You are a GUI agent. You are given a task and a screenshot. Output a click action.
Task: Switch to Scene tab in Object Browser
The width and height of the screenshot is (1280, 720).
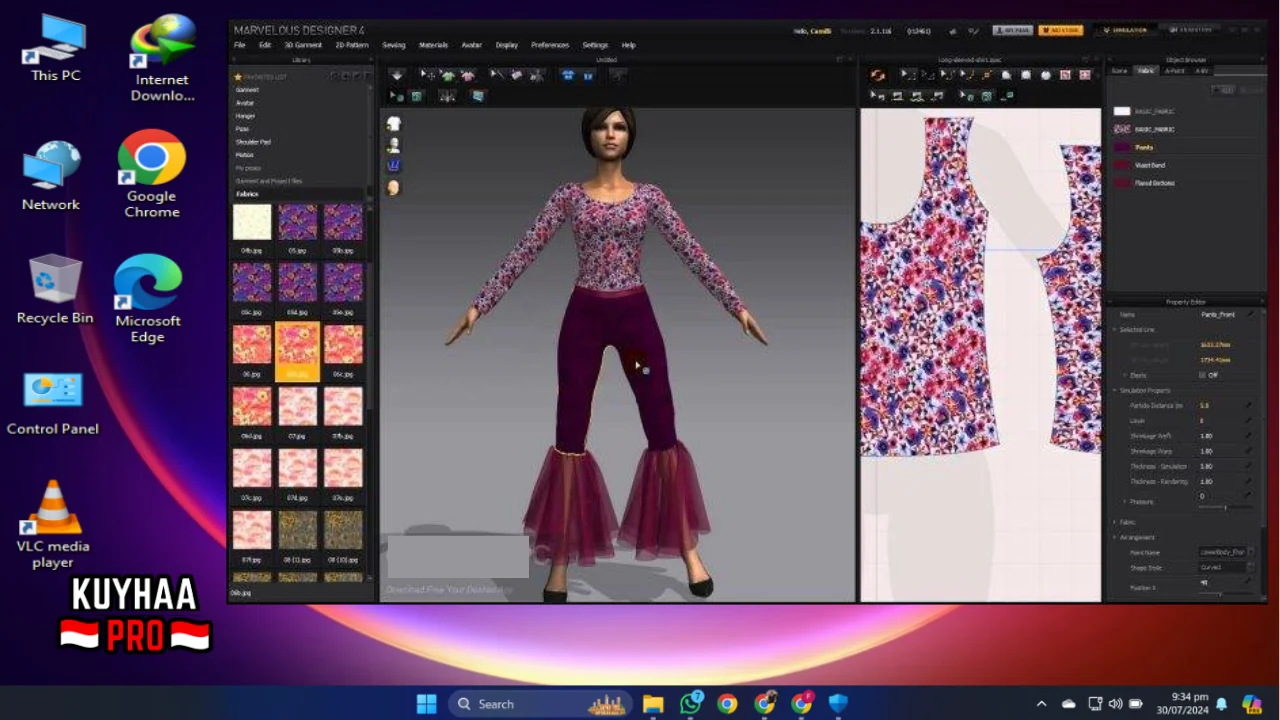click(x=1120, y=70)
